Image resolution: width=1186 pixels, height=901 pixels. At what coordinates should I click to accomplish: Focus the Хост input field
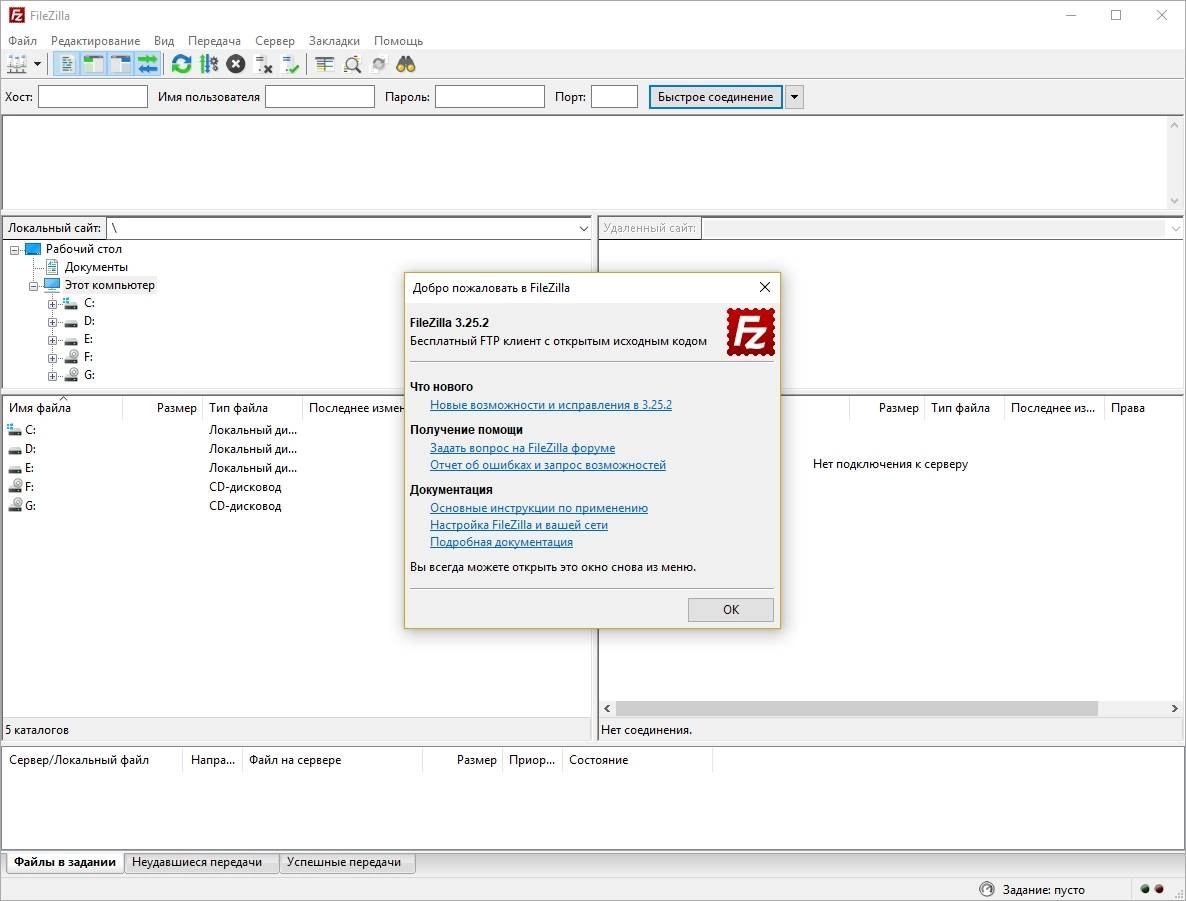(92, 97)
